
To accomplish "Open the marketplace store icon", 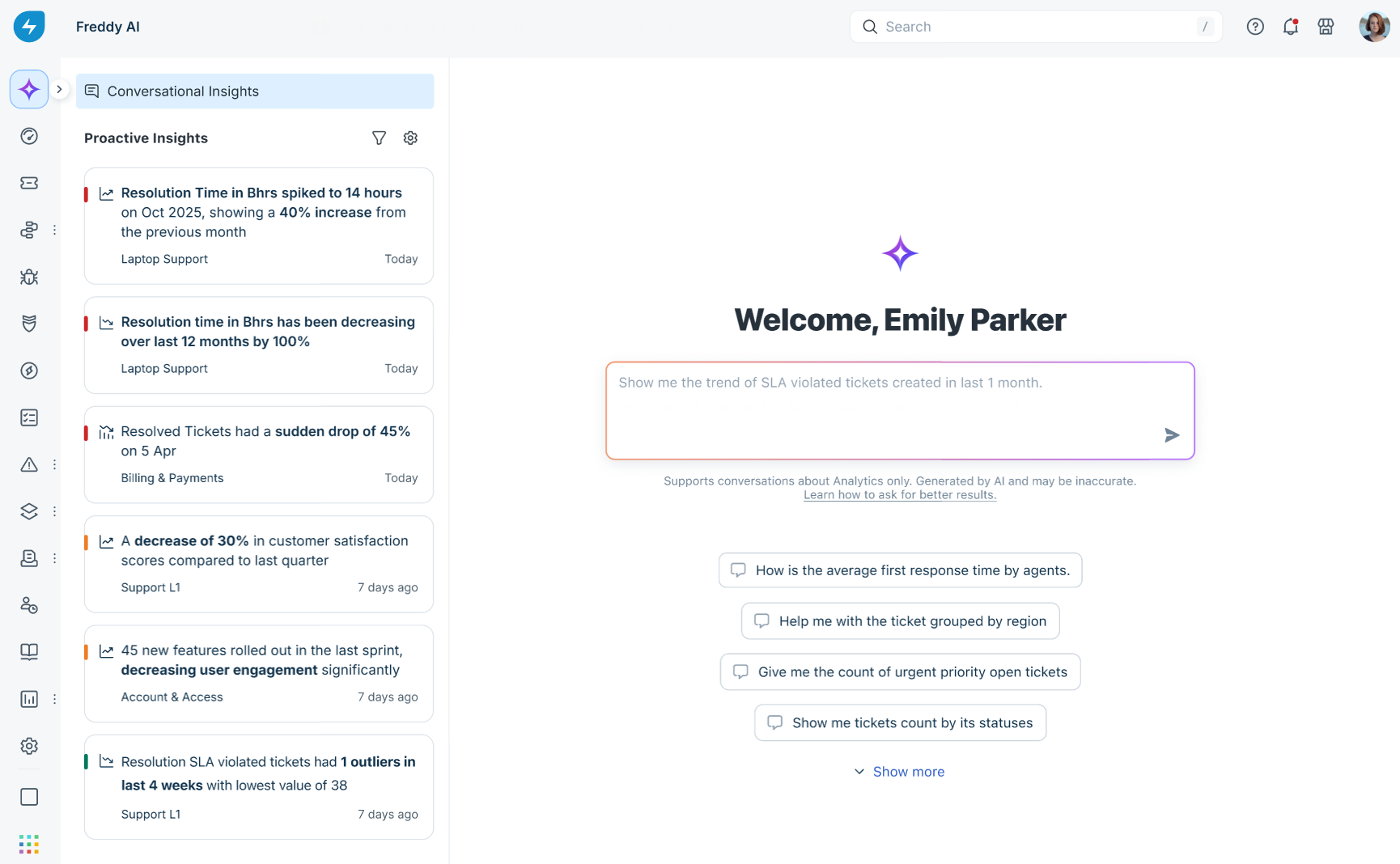I will tap(1326, 27).
